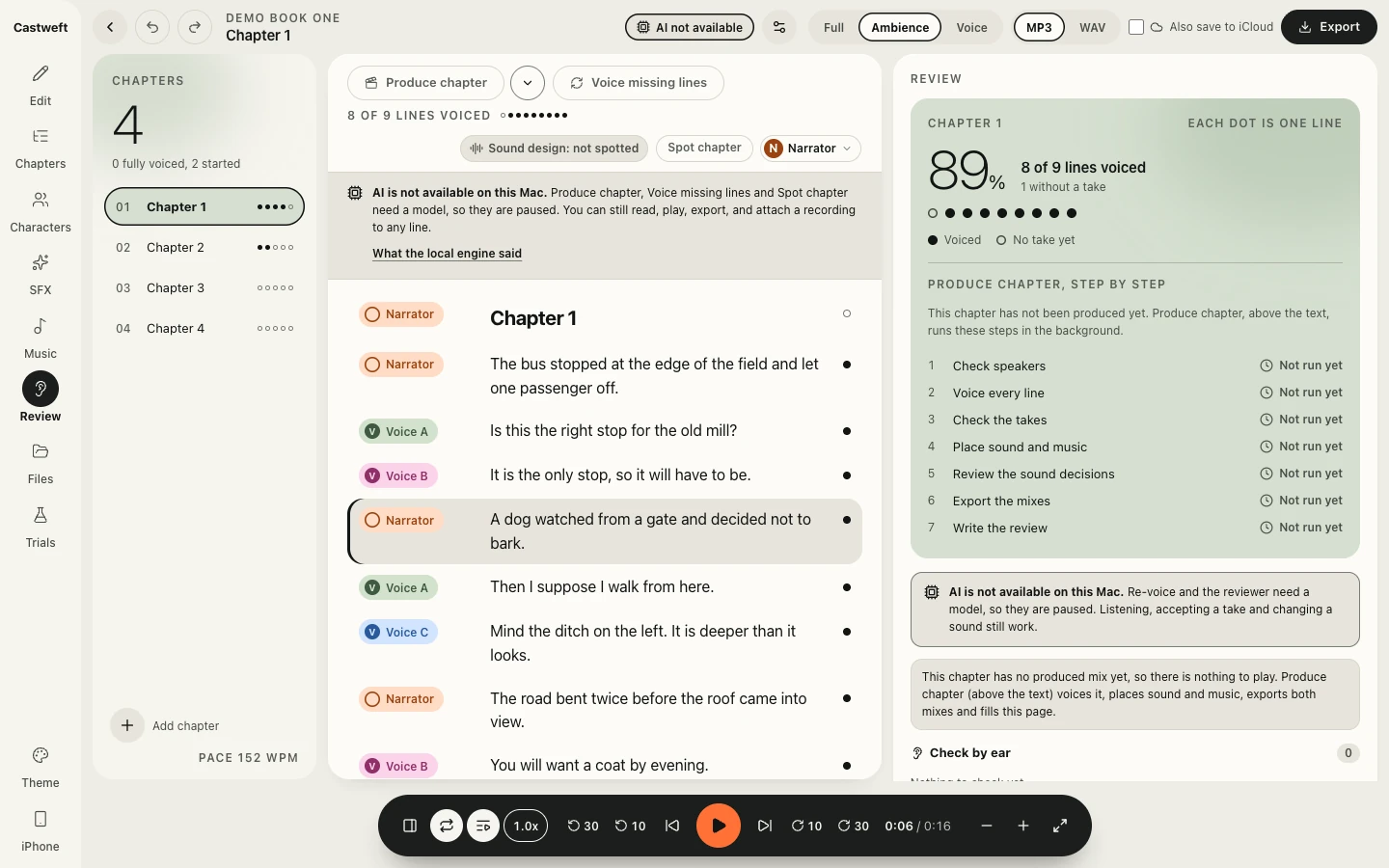Screen dimensions: 1389x868
Task: Open the Trials sidebar section
Action: pyautogui.click(x=41, y=528)
